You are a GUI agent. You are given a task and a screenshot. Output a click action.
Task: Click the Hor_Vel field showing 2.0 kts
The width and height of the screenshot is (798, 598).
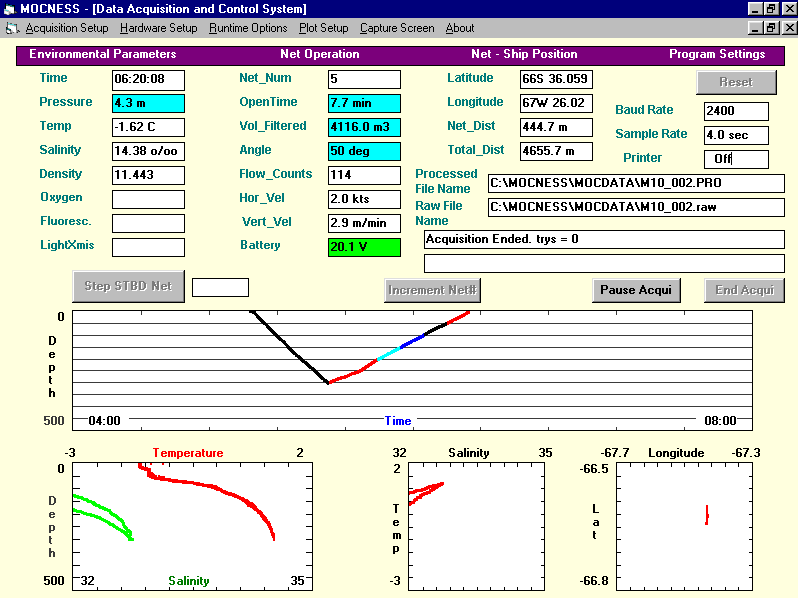click(x=364, y=199)
